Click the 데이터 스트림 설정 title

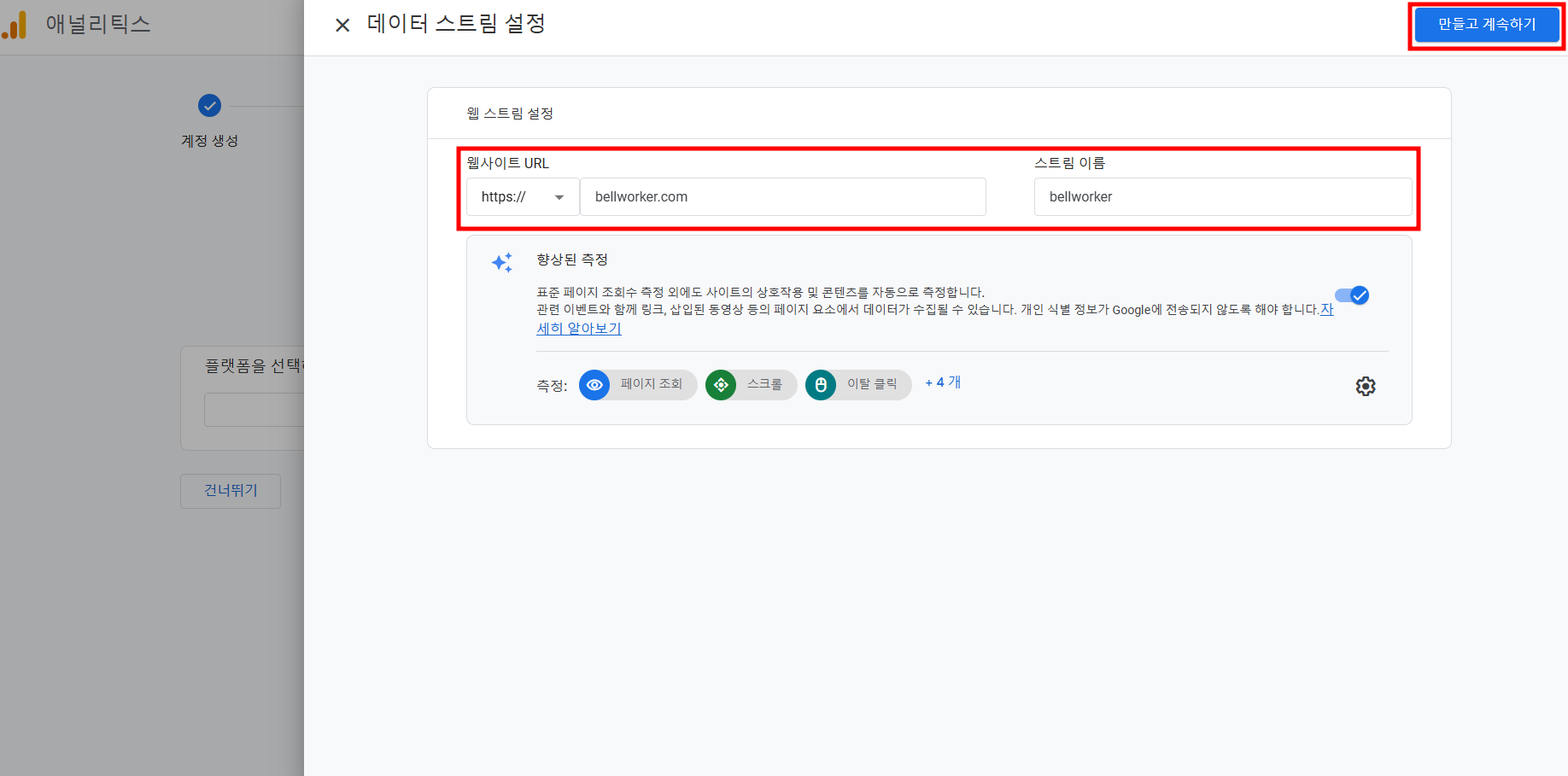[x=456, y=24]
